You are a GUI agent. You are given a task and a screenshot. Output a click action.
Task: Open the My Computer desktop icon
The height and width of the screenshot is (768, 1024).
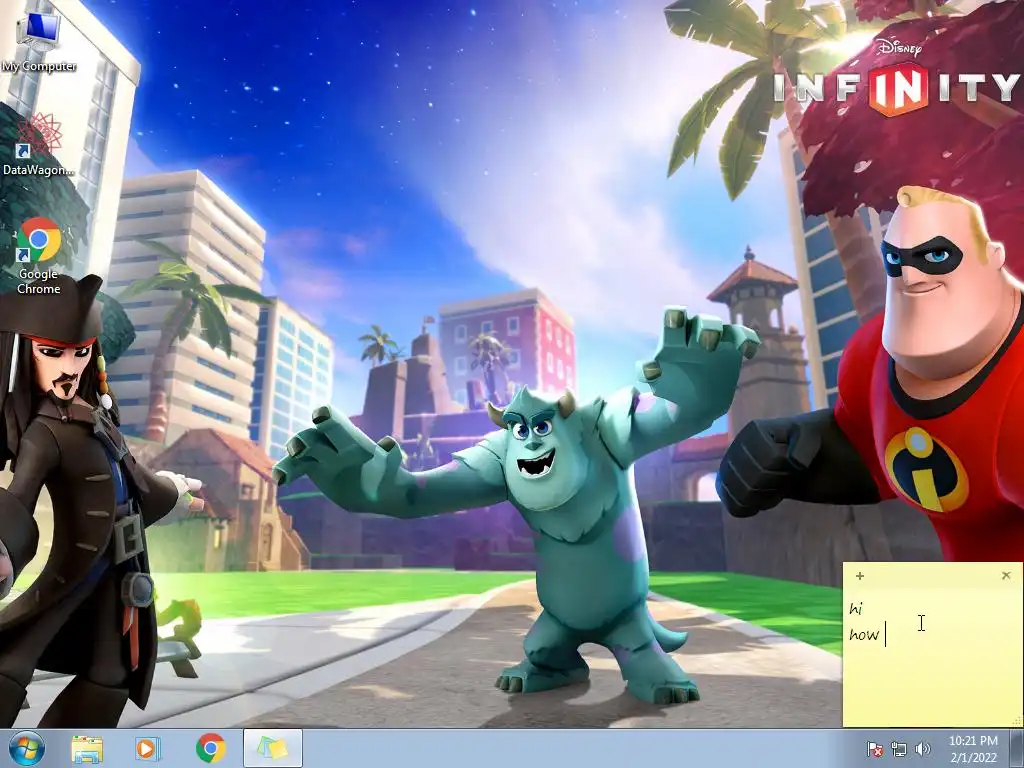pyautogui.click(x=39, y=42)
